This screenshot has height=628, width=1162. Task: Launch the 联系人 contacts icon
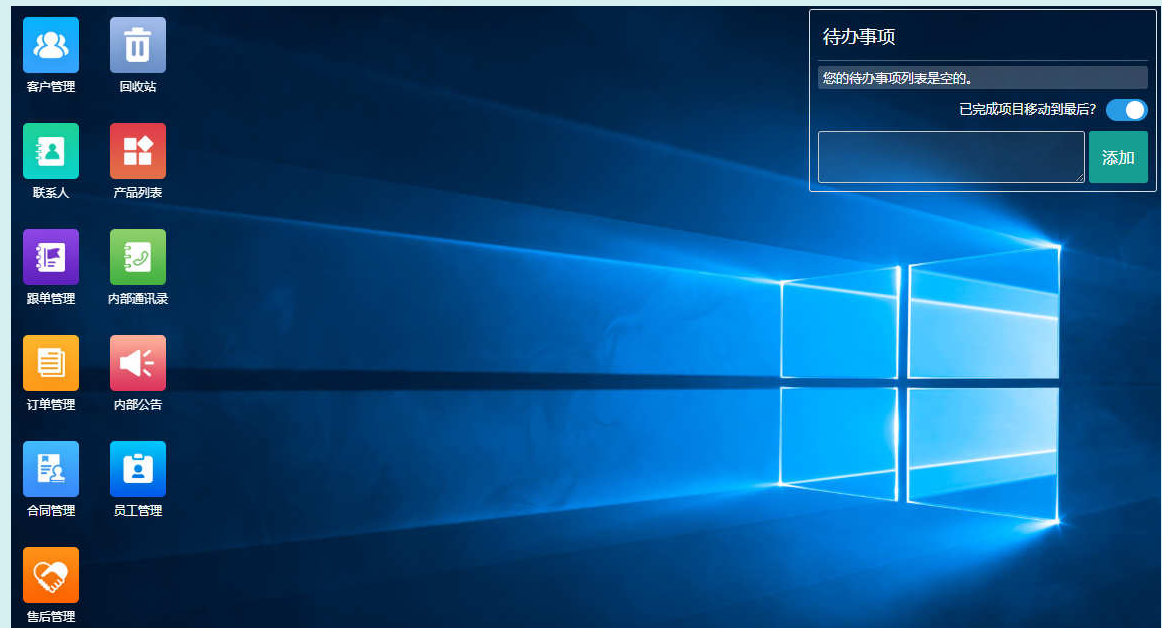(x=51, y=151)
